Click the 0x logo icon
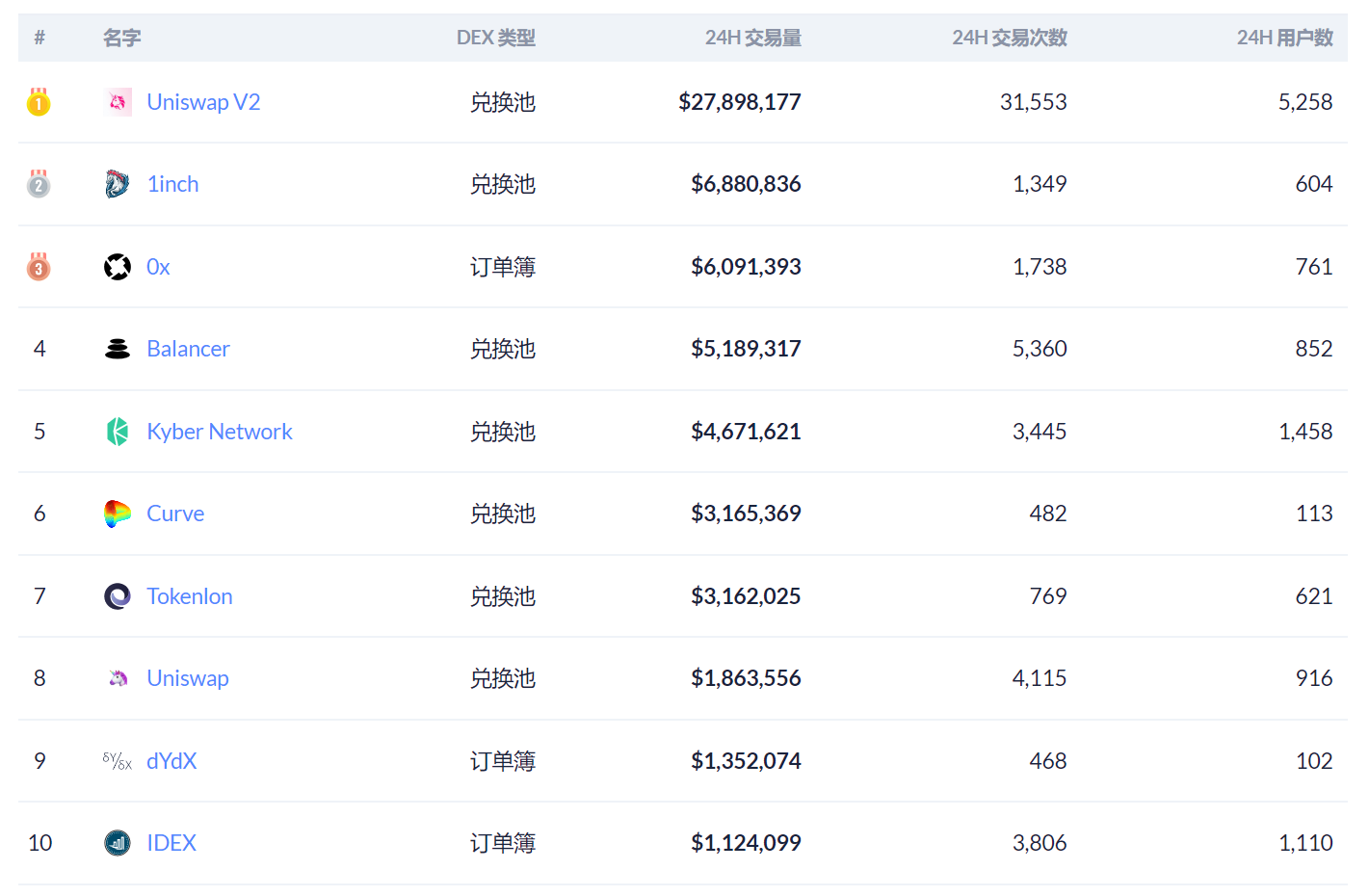 118,267
